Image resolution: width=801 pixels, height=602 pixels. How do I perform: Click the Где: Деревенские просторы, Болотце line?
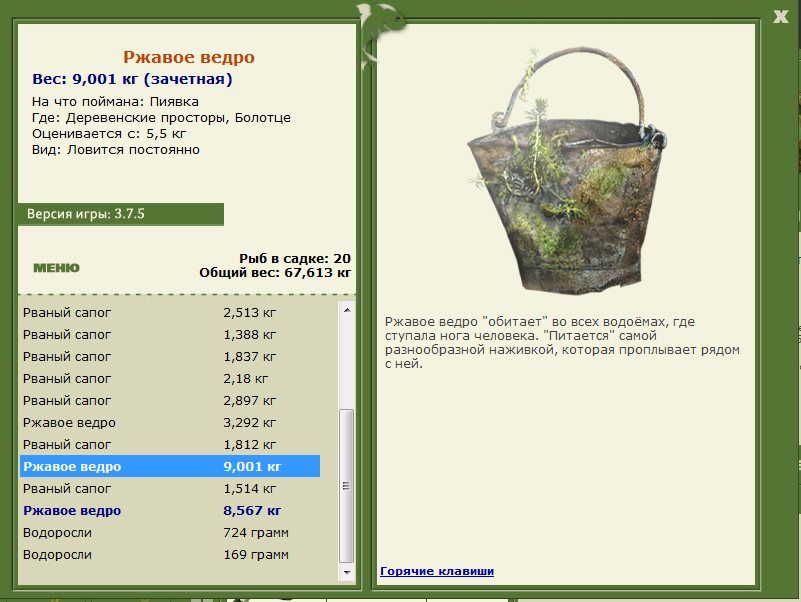pos(161,118)
